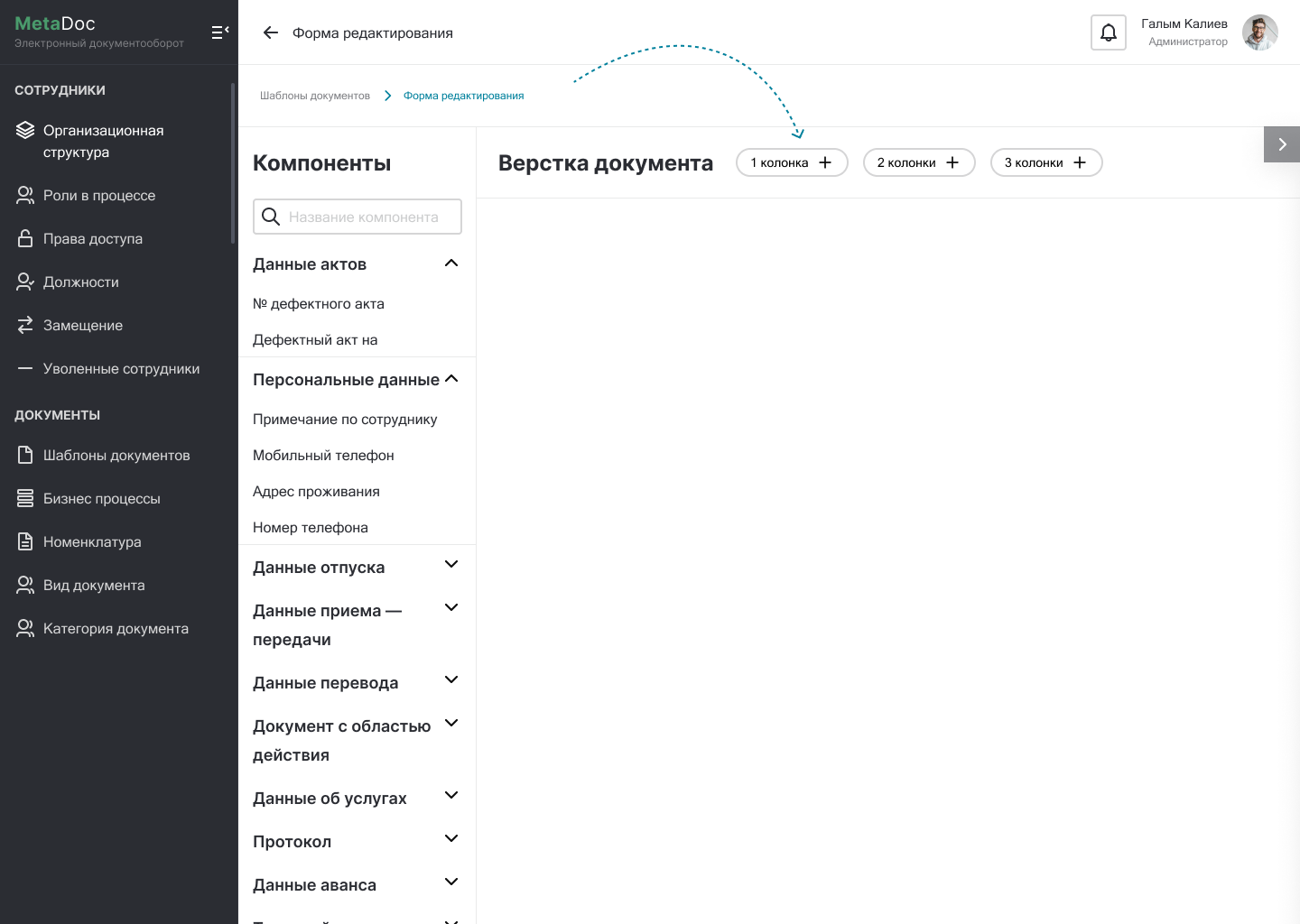Add a 3 колонки layout
Viewport: 1300px width, 924px height.
[x=1045, y=163]
